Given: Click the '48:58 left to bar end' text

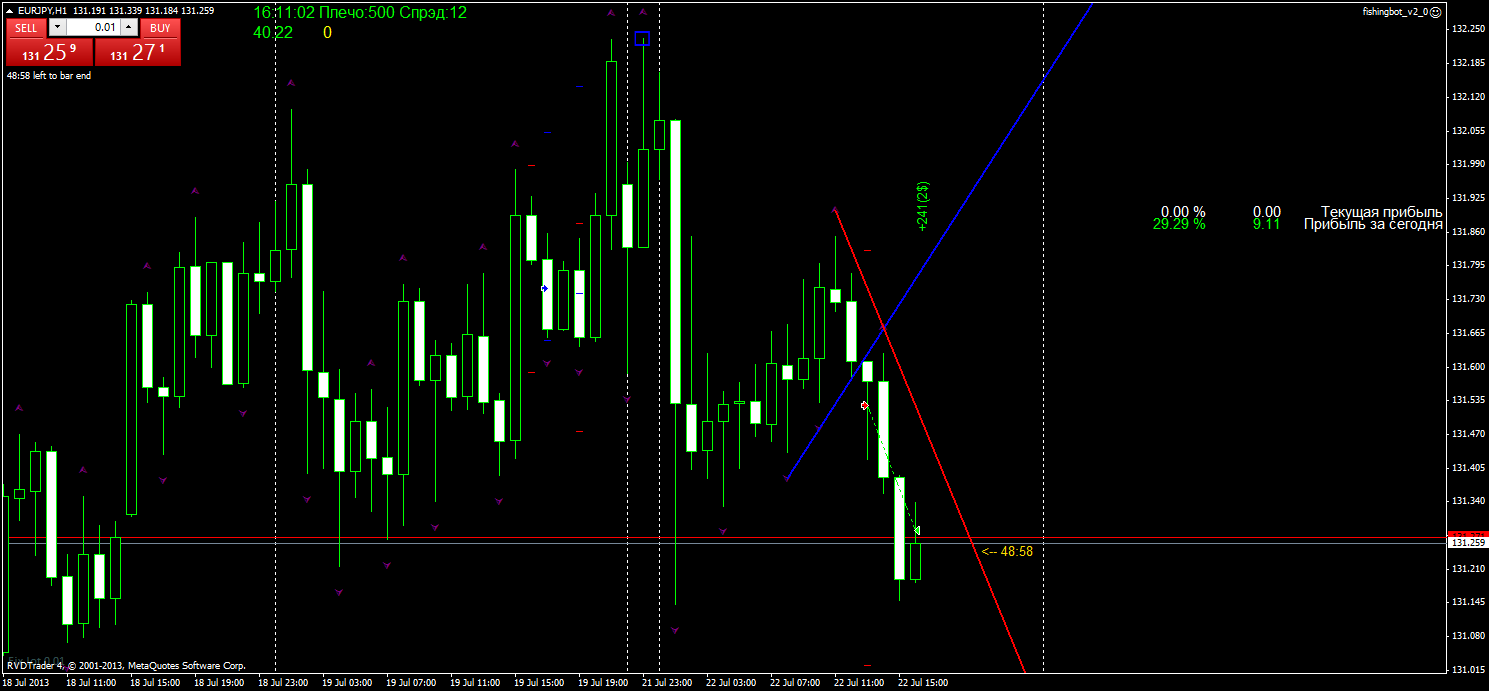Looking at the screenshot, I should pos(49,76).
